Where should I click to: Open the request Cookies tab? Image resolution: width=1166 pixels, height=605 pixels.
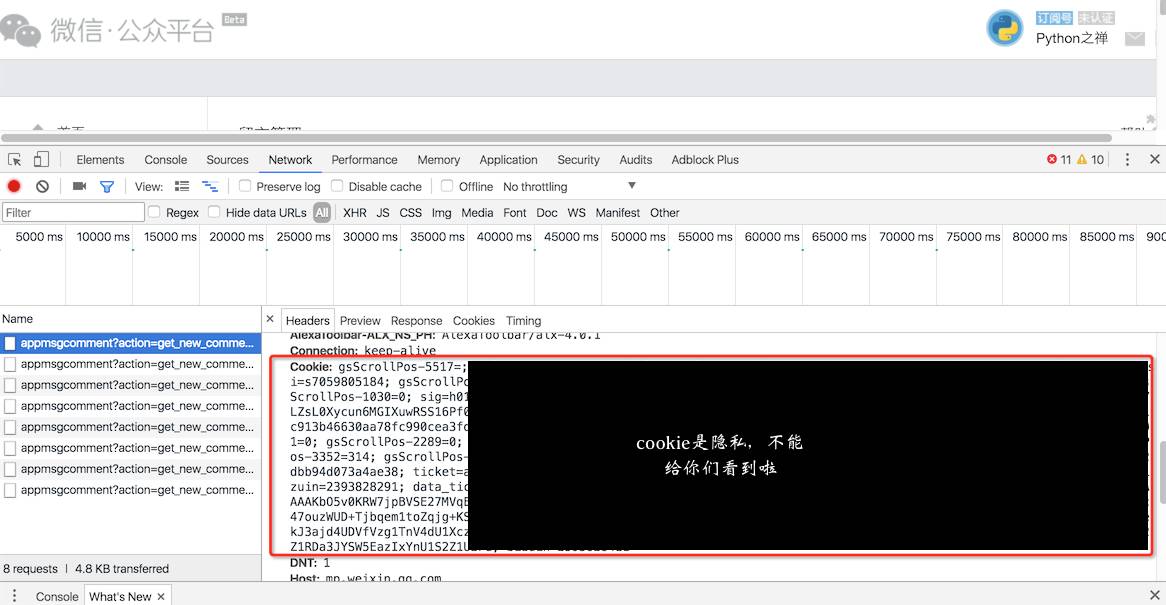pyautogui.click(x=474, y=321)
